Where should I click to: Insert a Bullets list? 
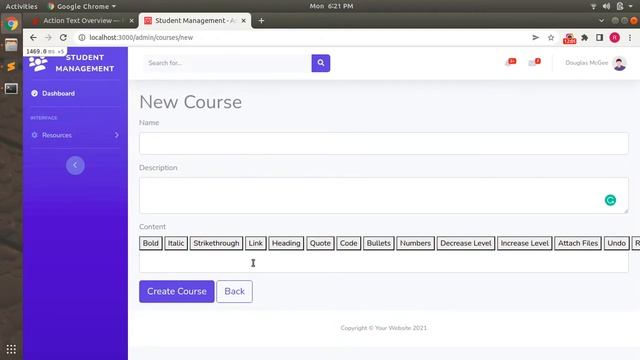[x=378, y=243]
